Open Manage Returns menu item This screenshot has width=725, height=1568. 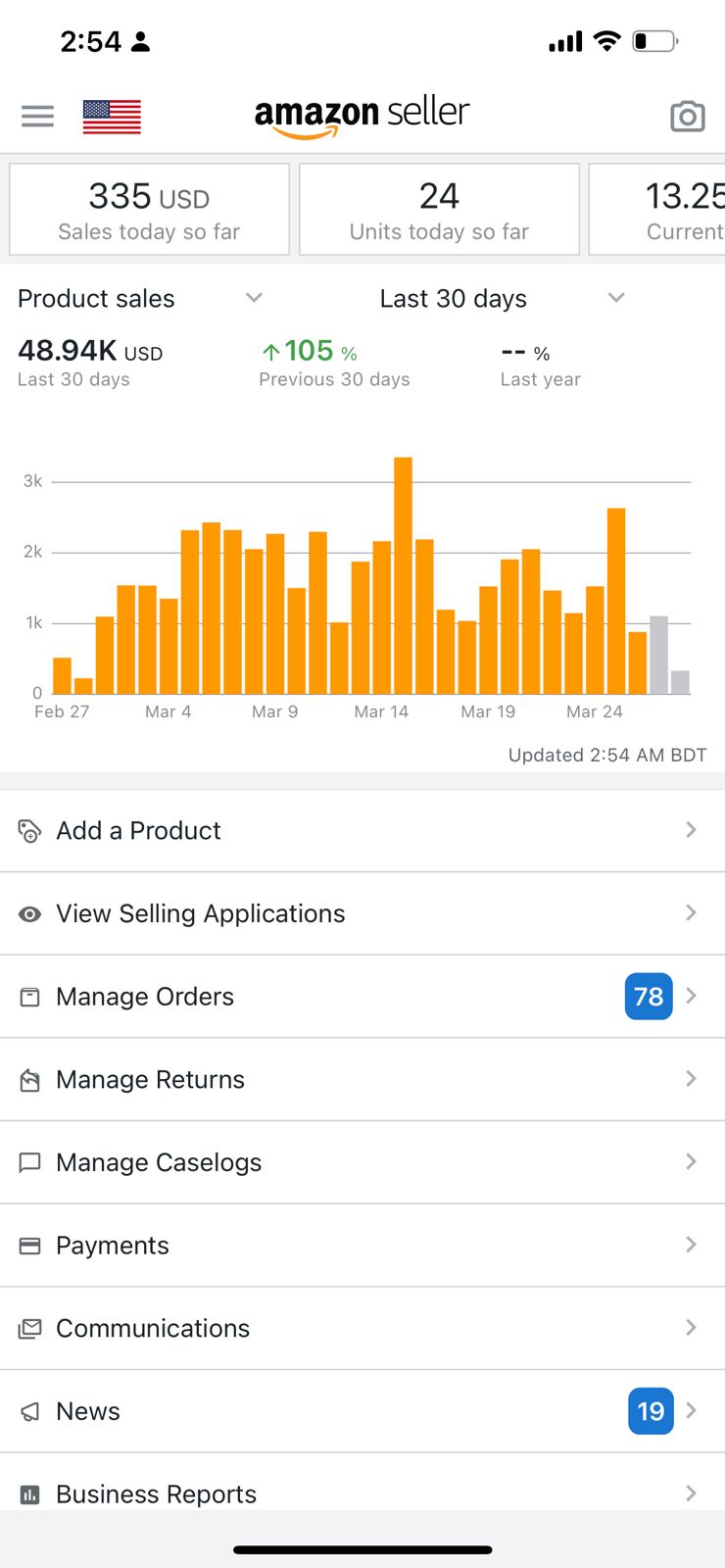point(151,1079)
